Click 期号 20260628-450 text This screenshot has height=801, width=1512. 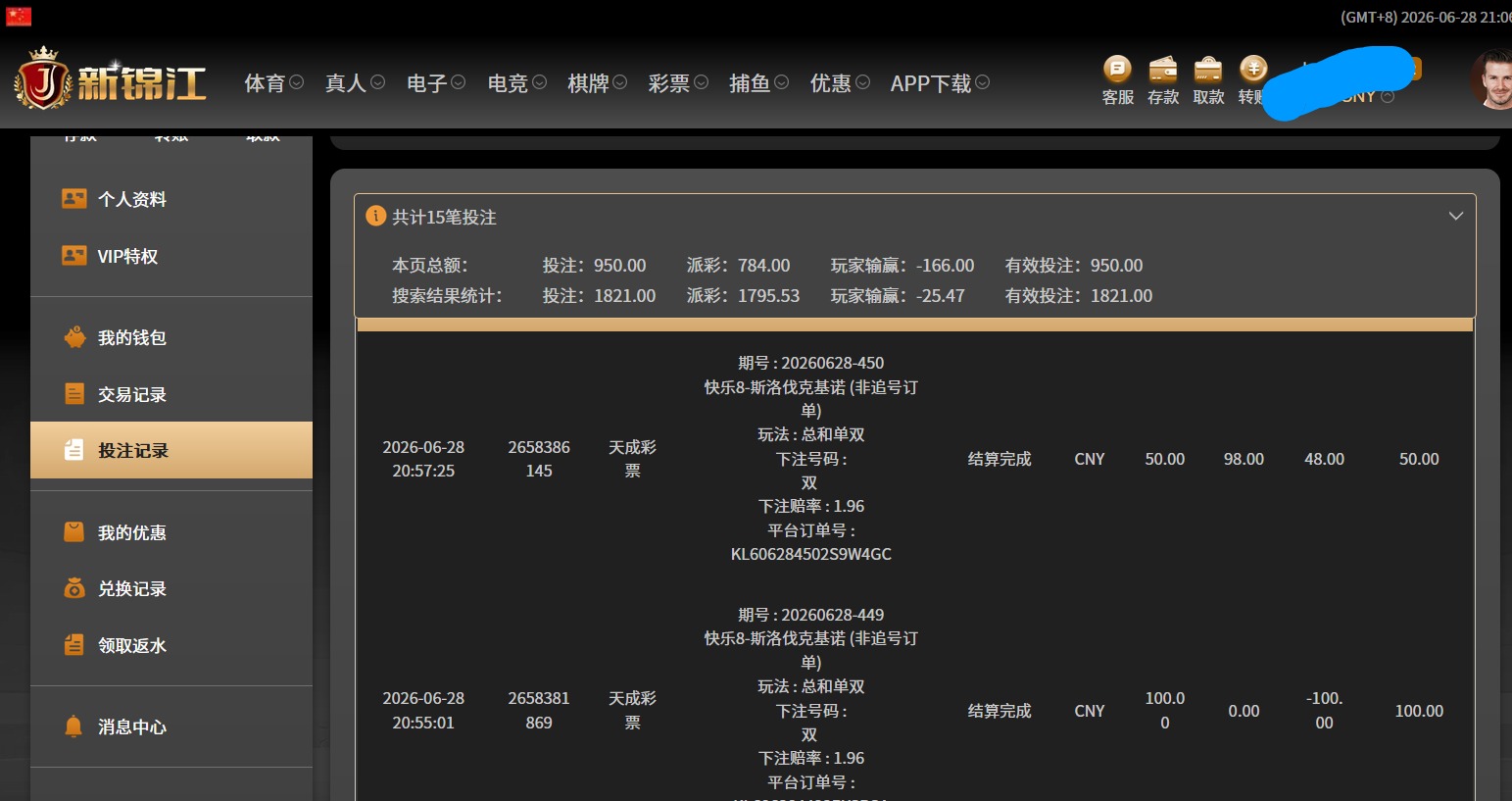[811, 363]
